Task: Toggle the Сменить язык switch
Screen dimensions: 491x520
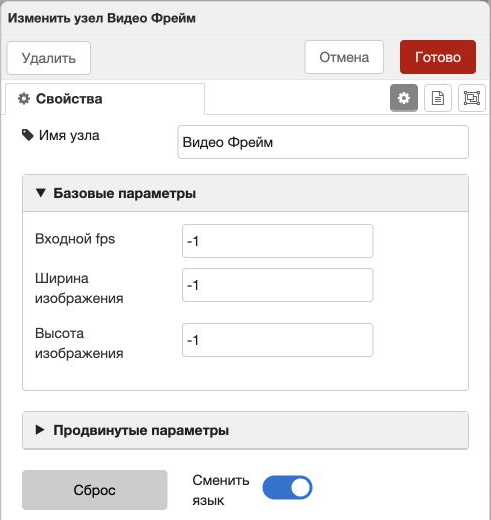Action: point(287,488)
